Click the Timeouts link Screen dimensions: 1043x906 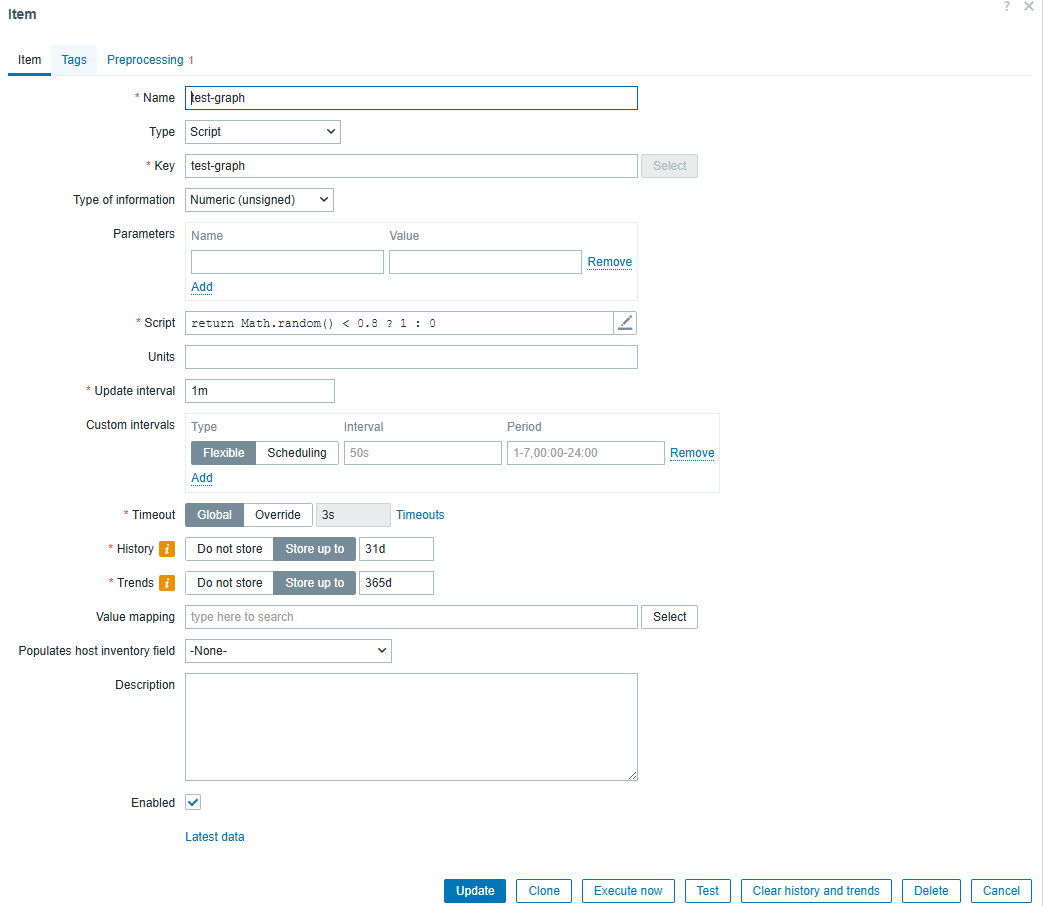click(x=420, y=515)
